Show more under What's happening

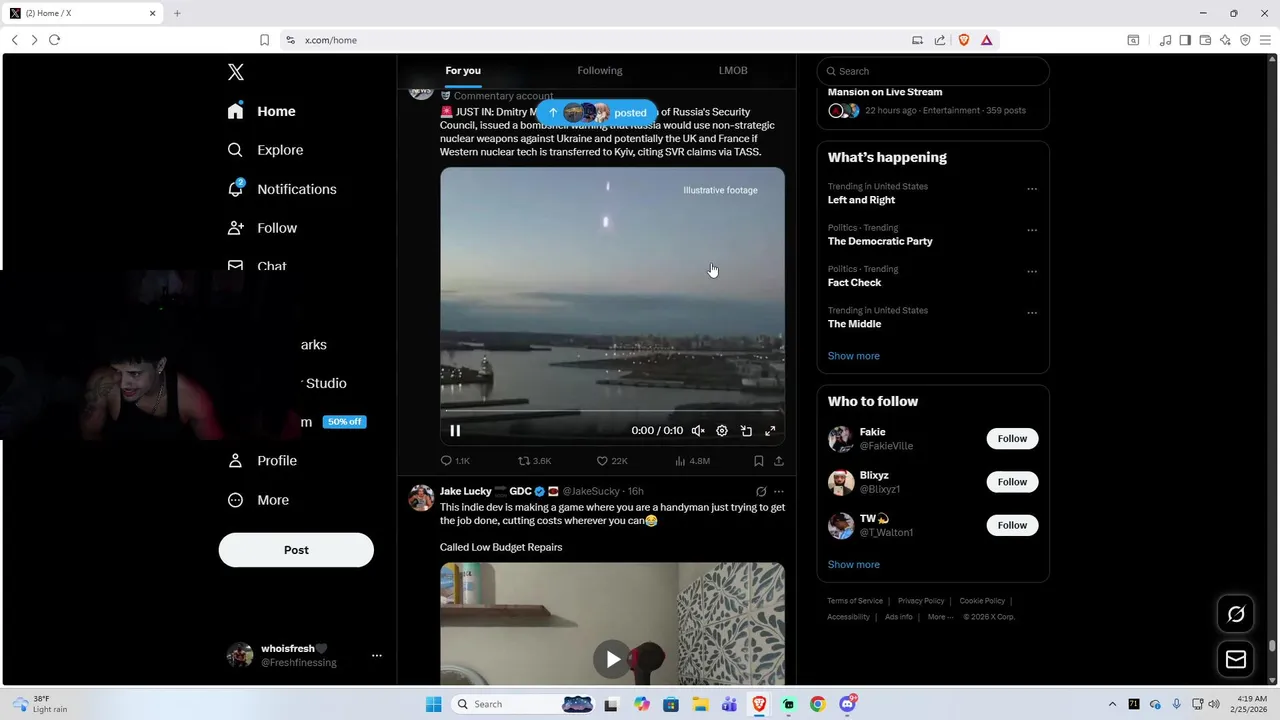click(x=853, y=356)
